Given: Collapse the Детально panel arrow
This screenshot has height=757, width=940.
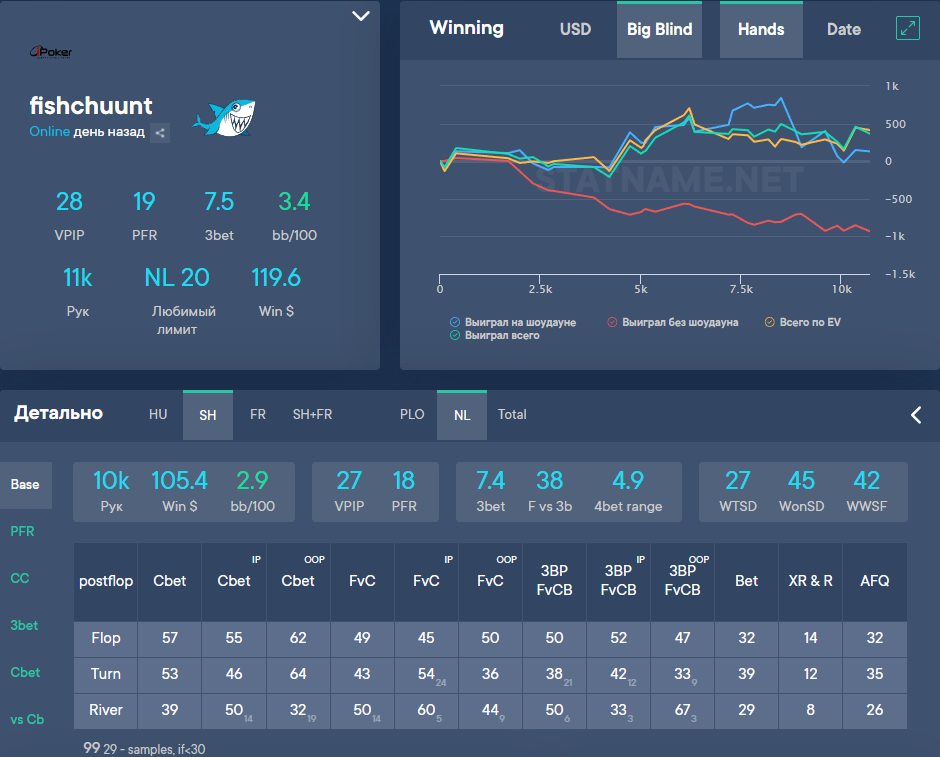Looking at the screenshot, I should (916, 414).
